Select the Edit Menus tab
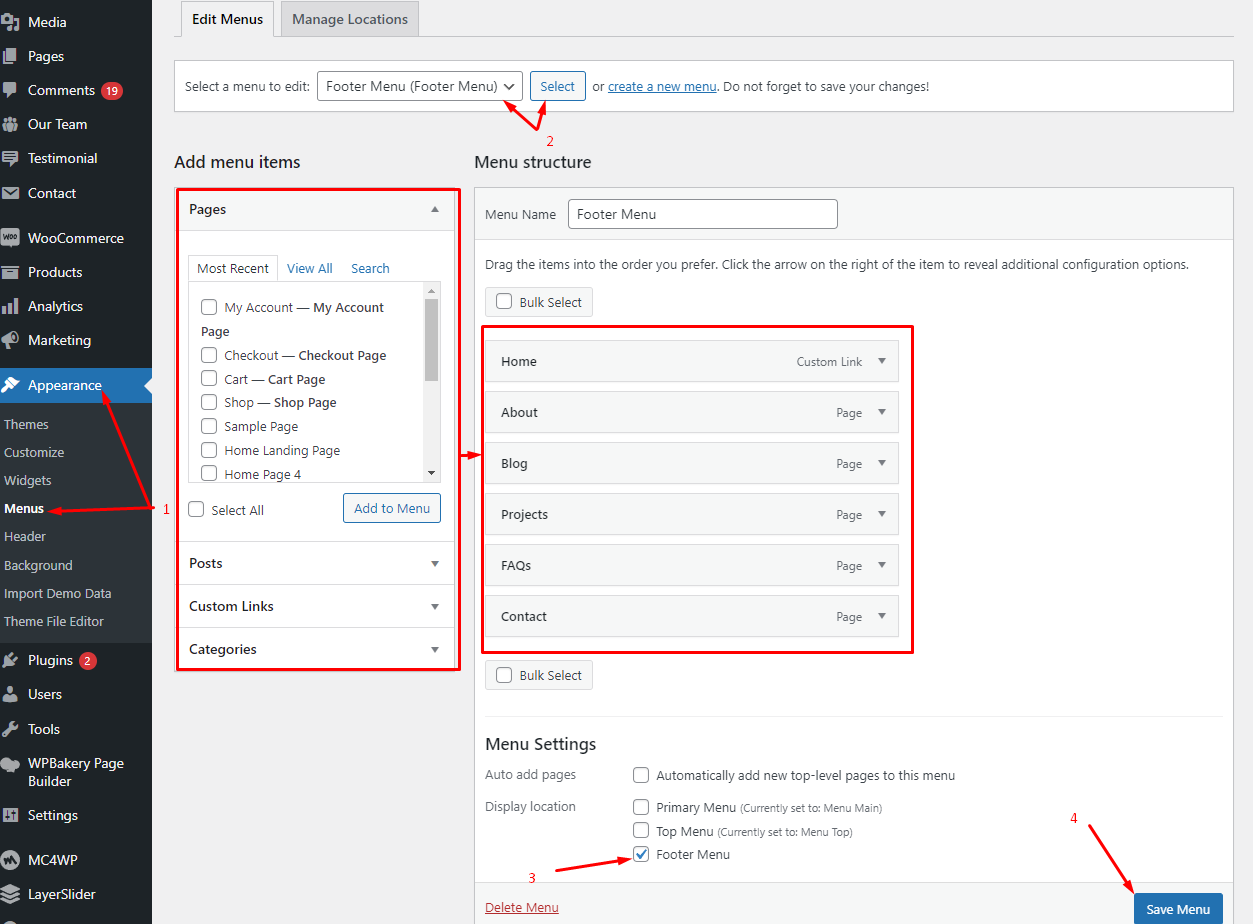Viewport: 1253px width, 924px height. click(x=227, y=19)
